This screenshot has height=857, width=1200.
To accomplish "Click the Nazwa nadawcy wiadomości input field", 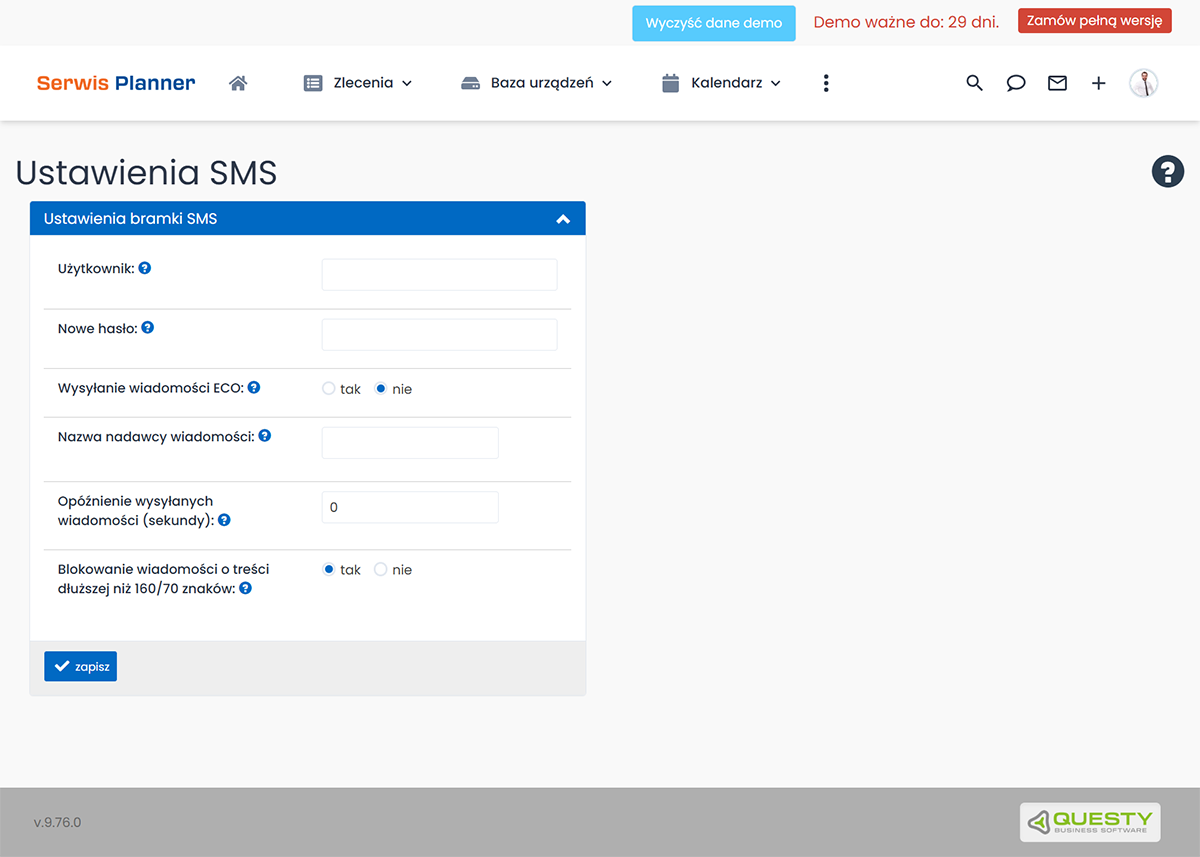I will tap(410, 442).
